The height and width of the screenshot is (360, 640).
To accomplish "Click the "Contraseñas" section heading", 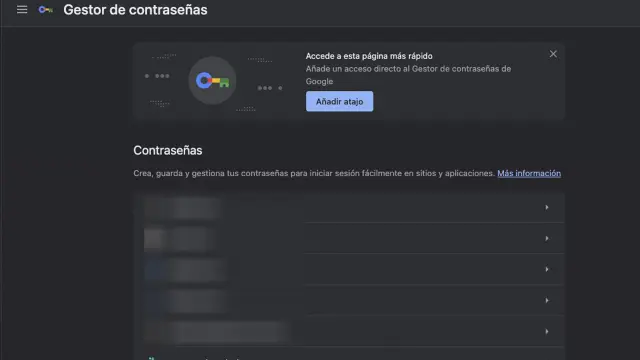I will tap(168, 150).
